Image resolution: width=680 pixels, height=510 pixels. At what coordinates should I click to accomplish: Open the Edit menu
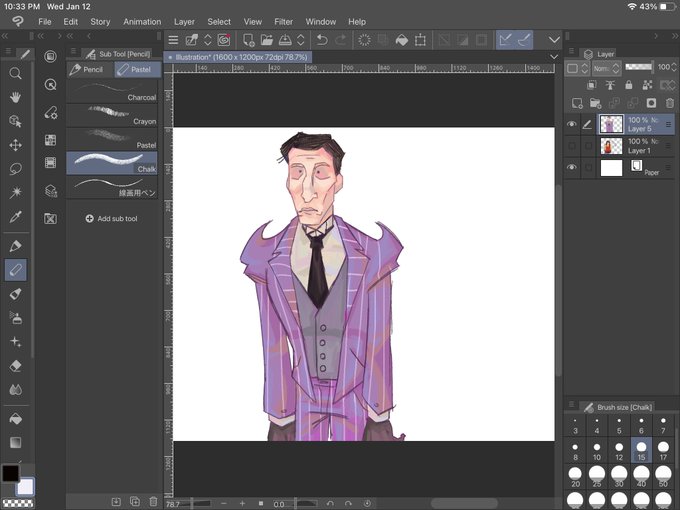(71, 22)
